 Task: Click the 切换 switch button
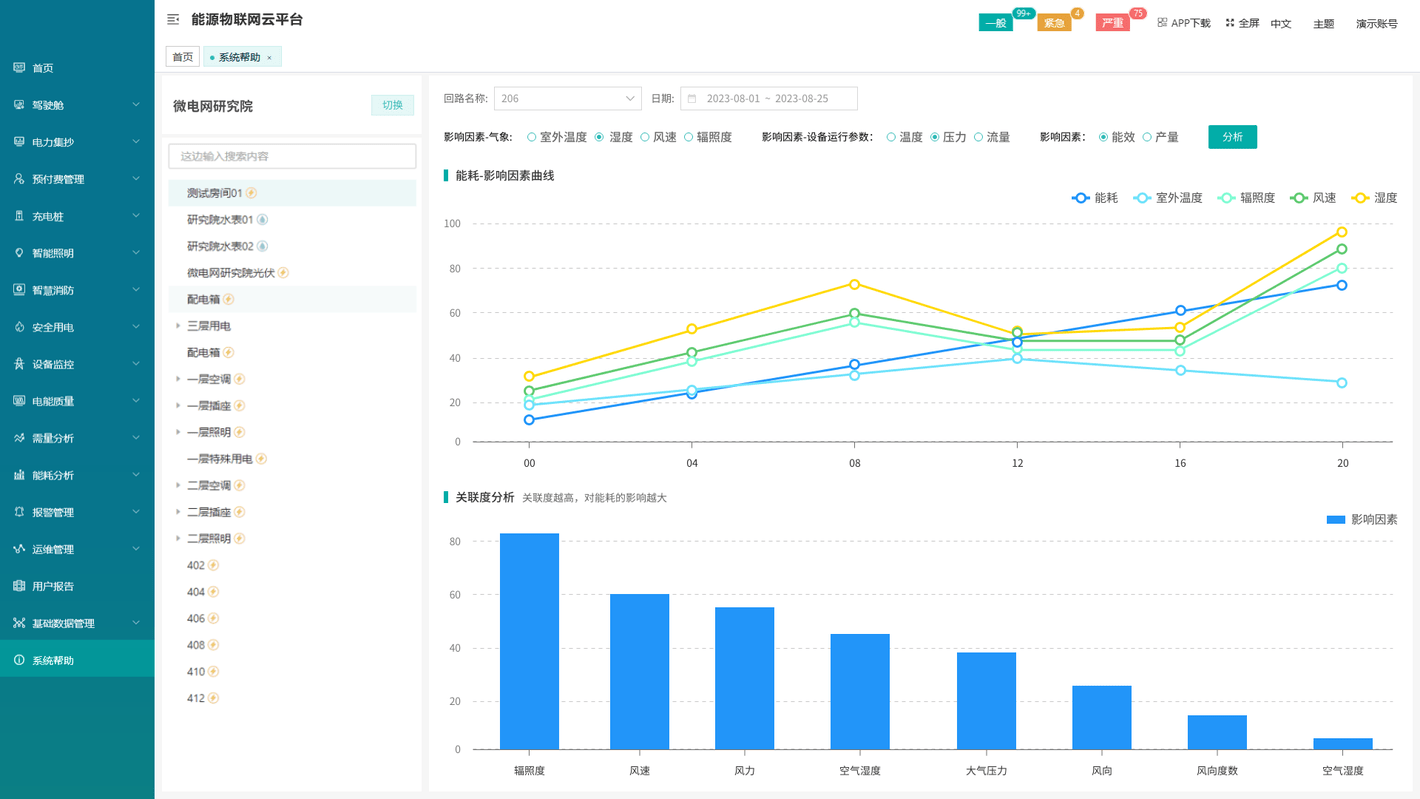pyautogui.click(x=392, y=105)
